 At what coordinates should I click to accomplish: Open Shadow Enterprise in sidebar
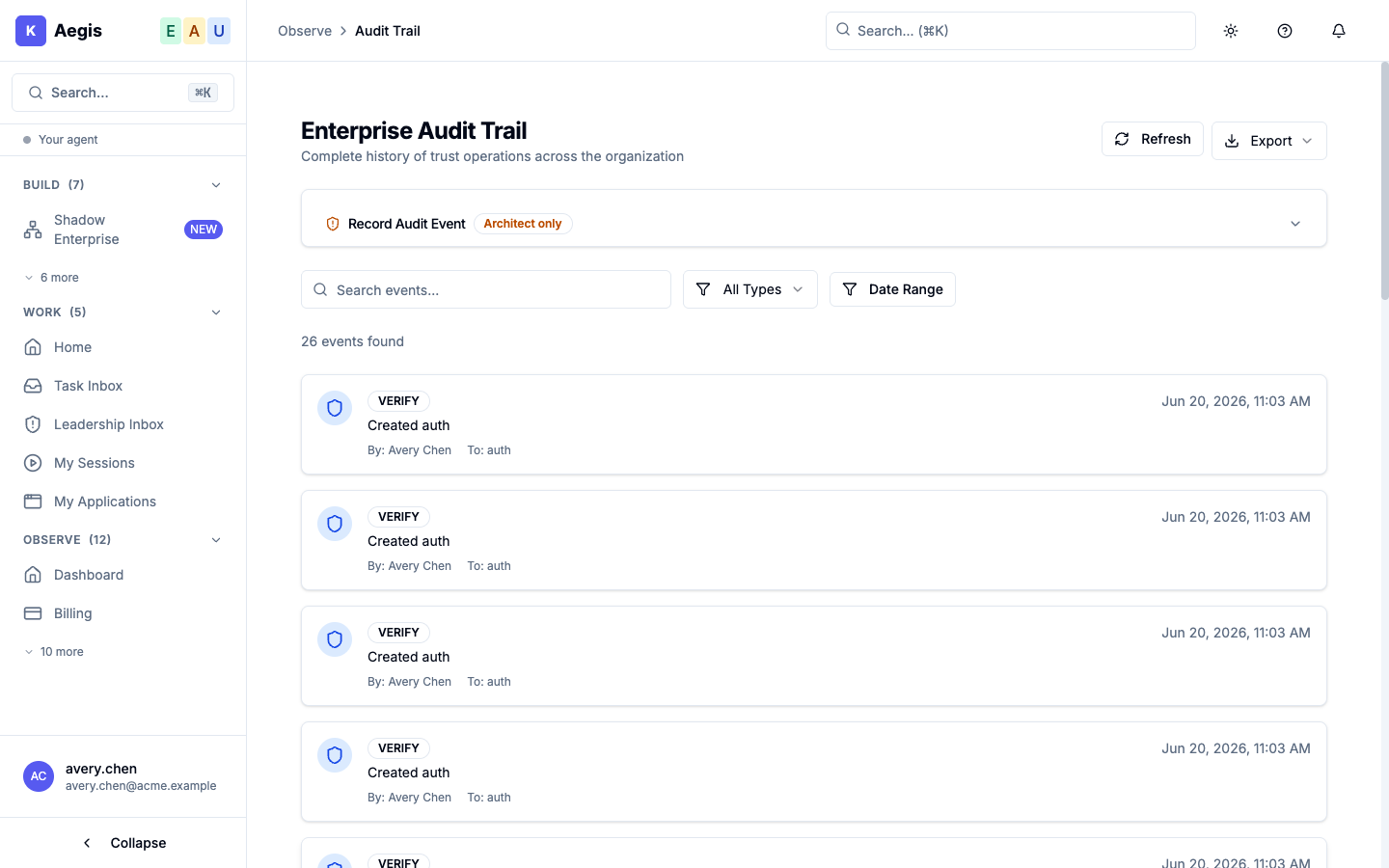pyautogui.click(x=123, y=230)
